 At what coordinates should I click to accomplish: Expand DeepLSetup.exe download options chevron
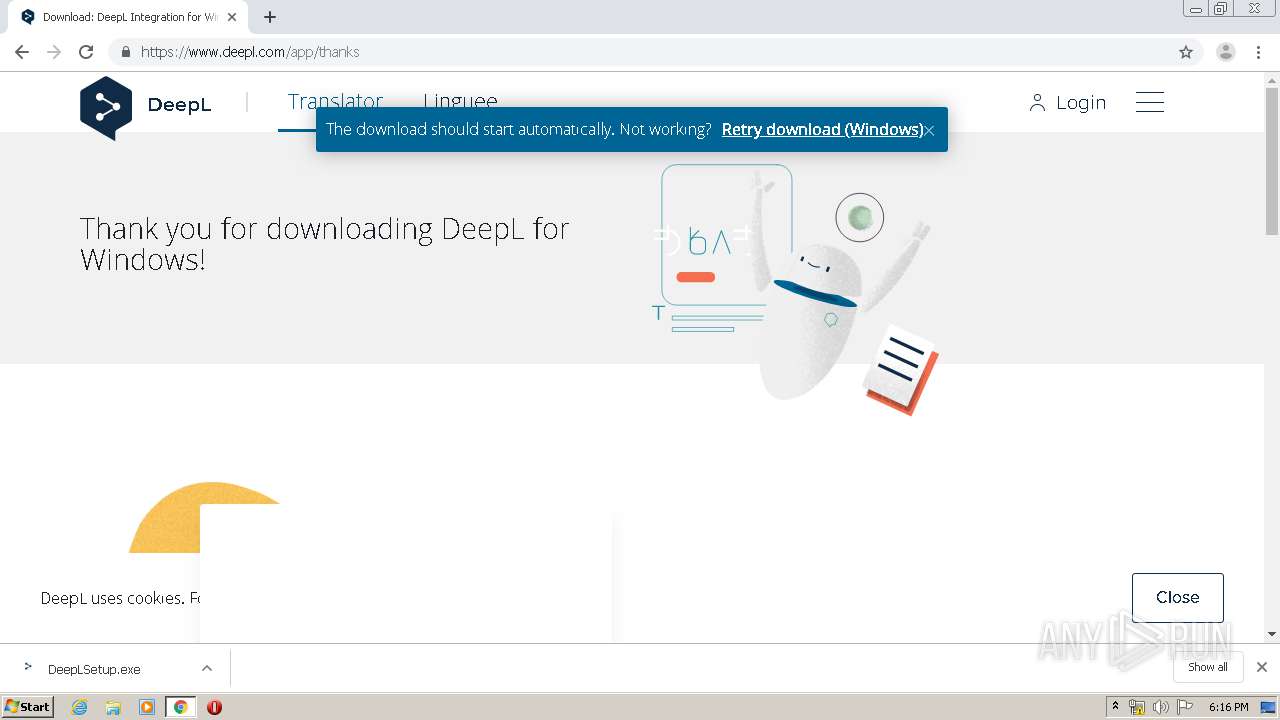[207, 668]
